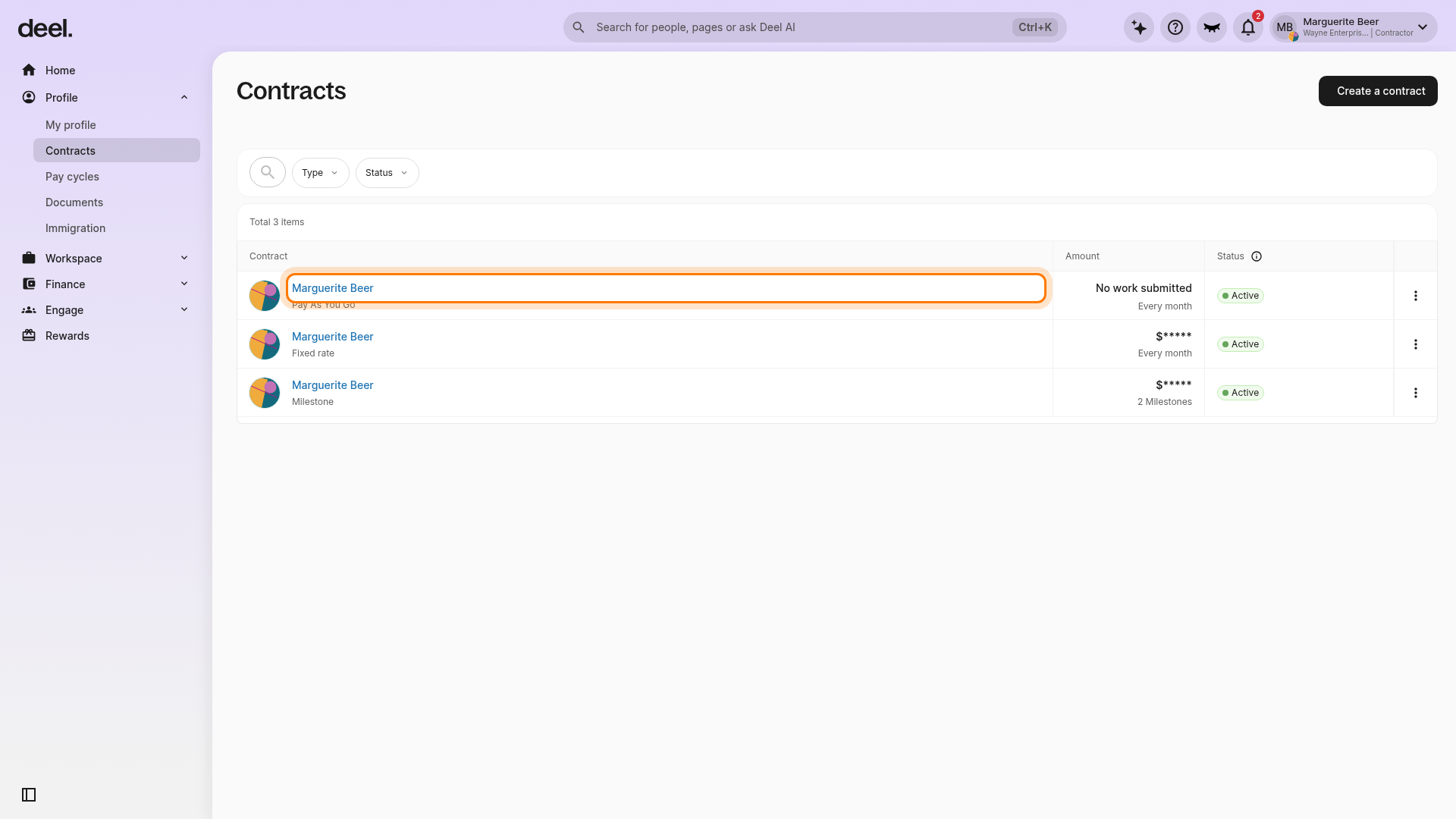Click 'No work submitted' amount text
Screen dimensions: 1456x819
click(x=1144, y=288)
